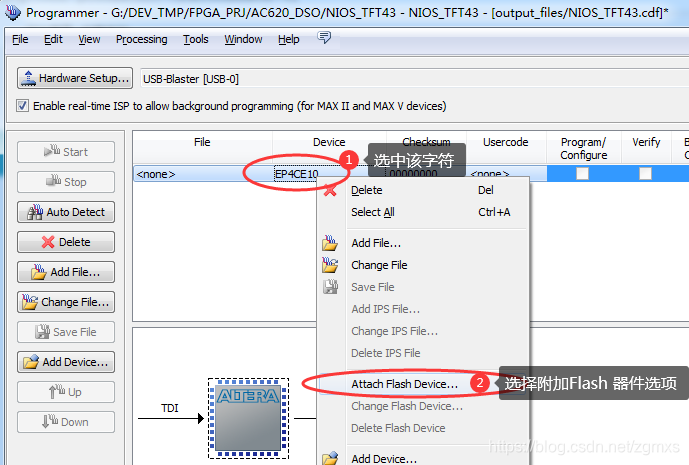Open the Processing menu
Viewport: 689px width, 465px height.
(141, 39)
